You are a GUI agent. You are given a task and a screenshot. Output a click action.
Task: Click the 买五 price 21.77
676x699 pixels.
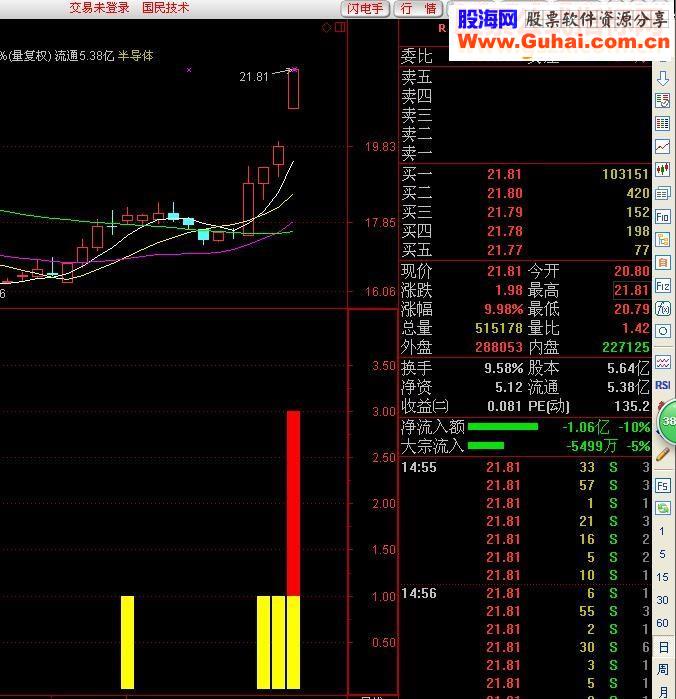coord(504,250)
